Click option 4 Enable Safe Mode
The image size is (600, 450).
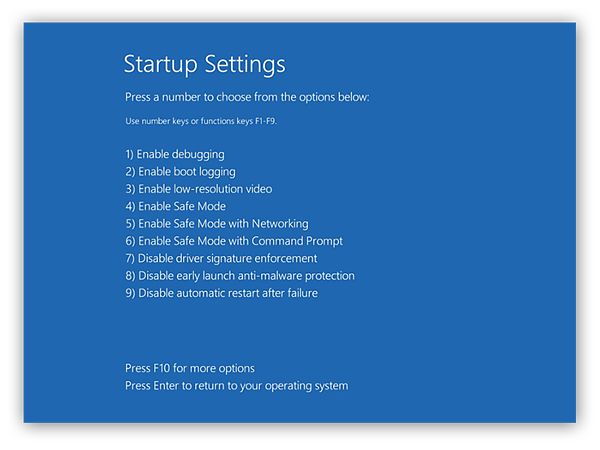pos(175,206)
